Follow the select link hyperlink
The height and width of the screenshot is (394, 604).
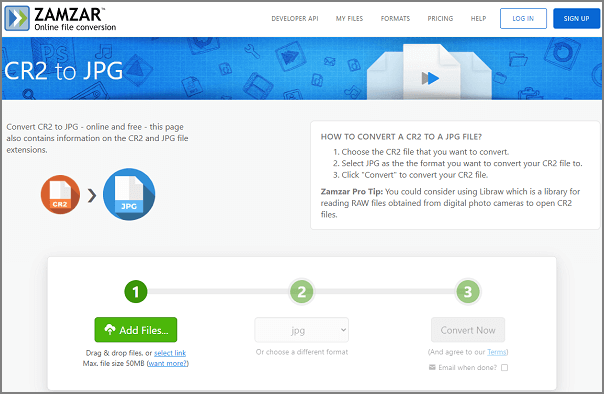[x=170, y=353]
